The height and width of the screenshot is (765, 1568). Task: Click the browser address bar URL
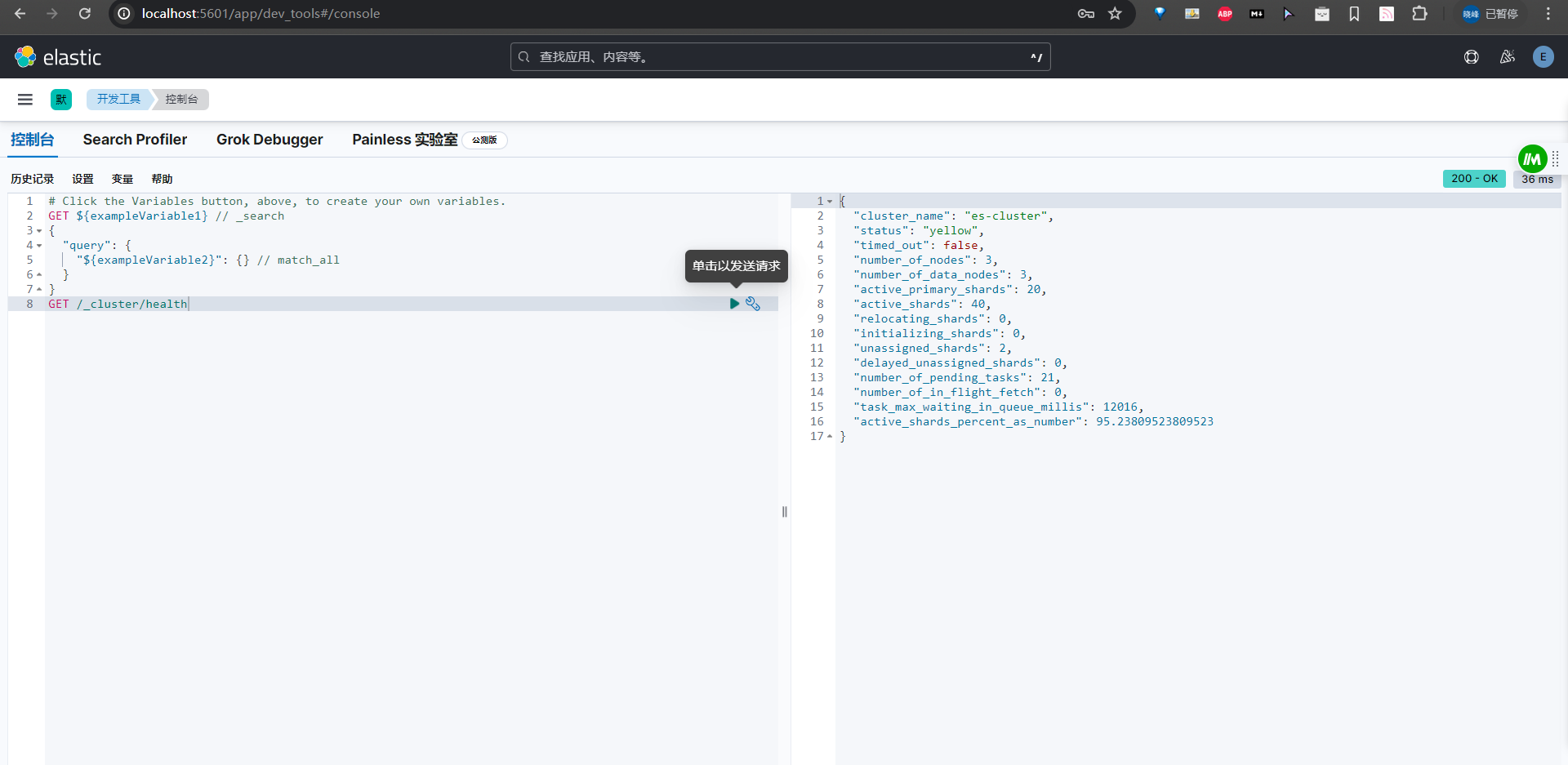click(x=261, y=14)
